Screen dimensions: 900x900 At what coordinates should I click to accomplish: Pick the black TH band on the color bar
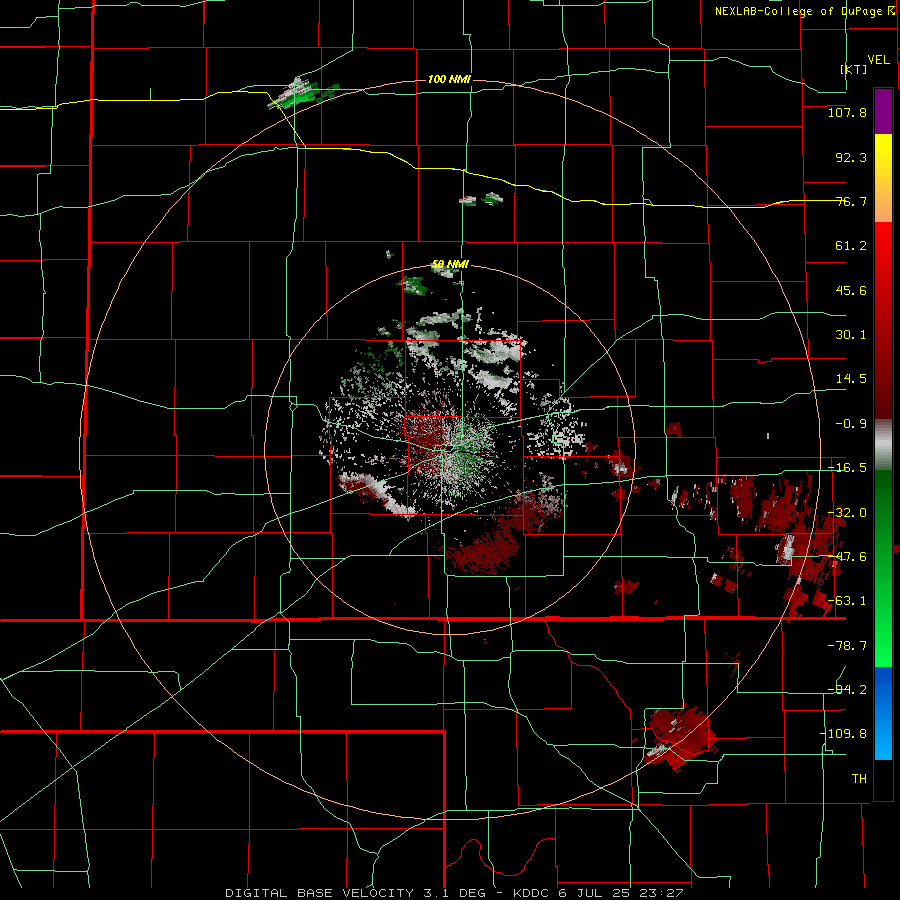(x=883, y=779)
